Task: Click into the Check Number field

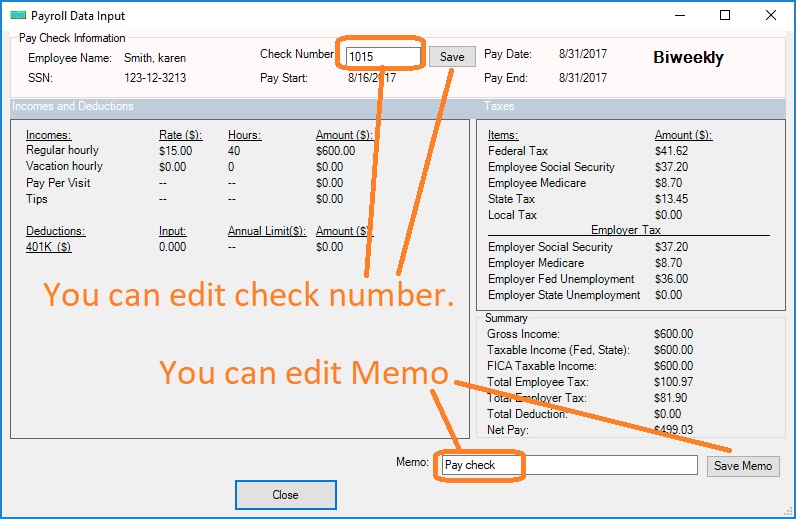Action: pos(382,57)
